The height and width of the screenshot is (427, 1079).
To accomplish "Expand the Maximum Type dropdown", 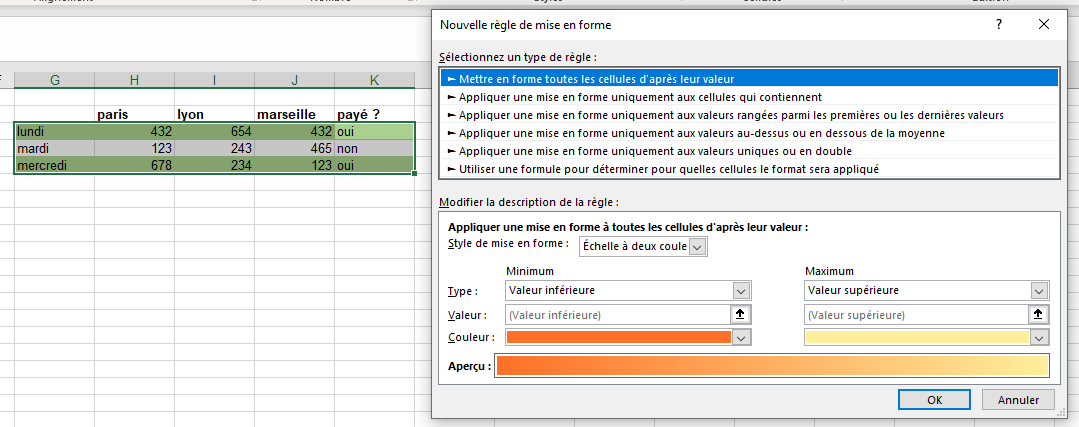I will pos(1040,290).
